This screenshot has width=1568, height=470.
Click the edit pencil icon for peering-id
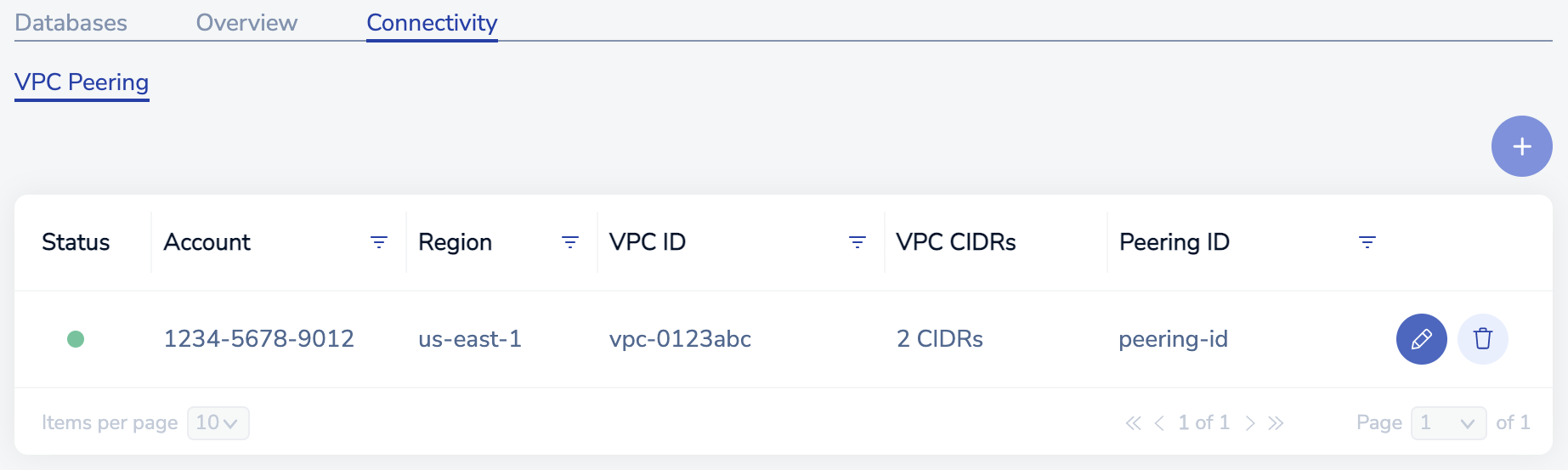tap(1421, 339)
